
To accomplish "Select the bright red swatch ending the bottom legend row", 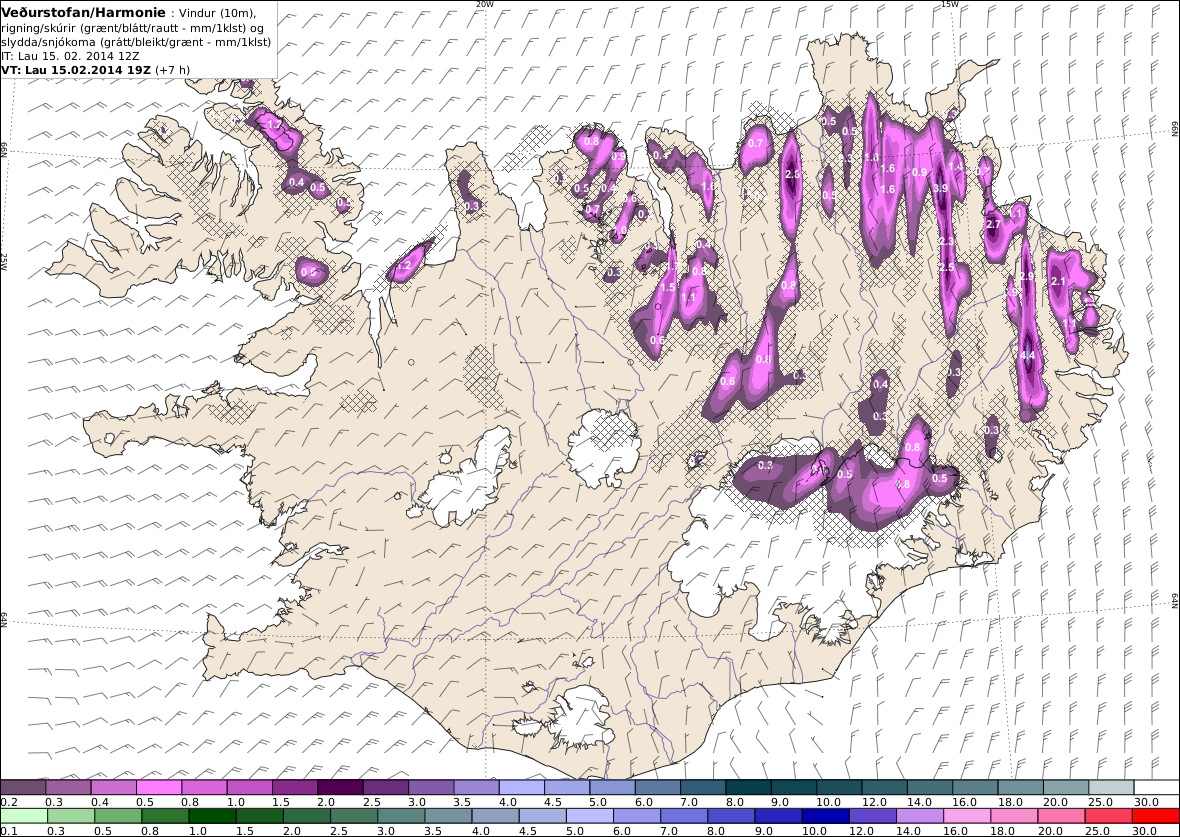I will 1155,816.
